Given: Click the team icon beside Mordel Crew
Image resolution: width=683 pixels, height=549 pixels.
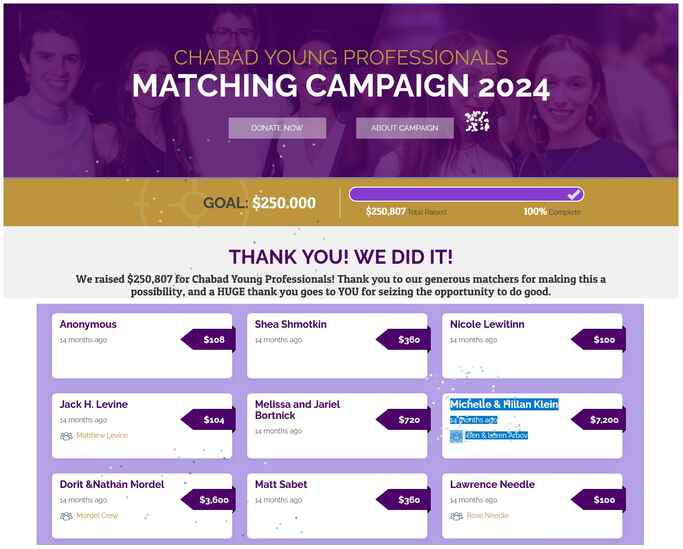Looking at the screenshot, I should click(x=66, y=516).
